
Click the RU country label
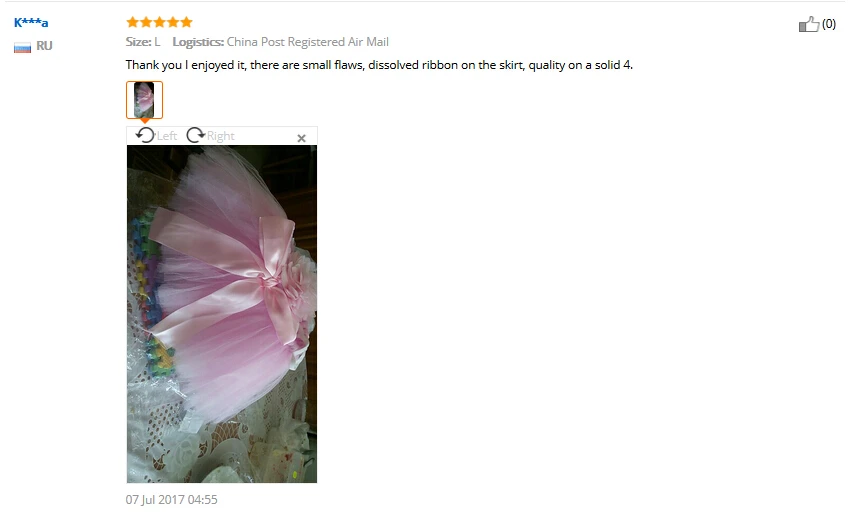click(44, 46)
